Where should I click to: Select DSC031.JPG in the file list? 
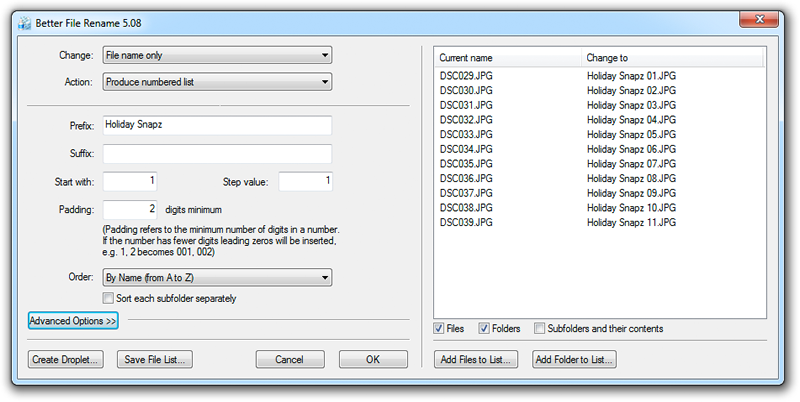point(466,105)
